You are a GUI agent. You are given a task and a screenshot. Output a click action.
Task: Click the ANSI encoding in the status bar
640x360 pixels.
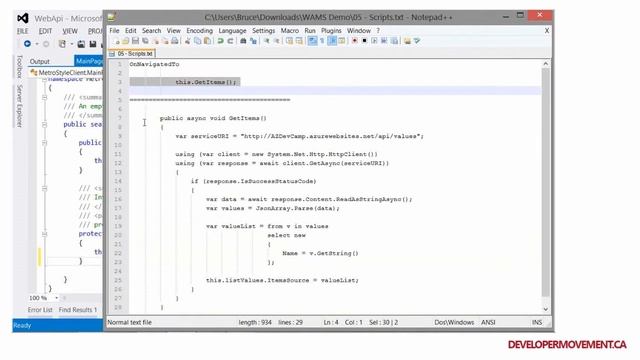(488, 322)
